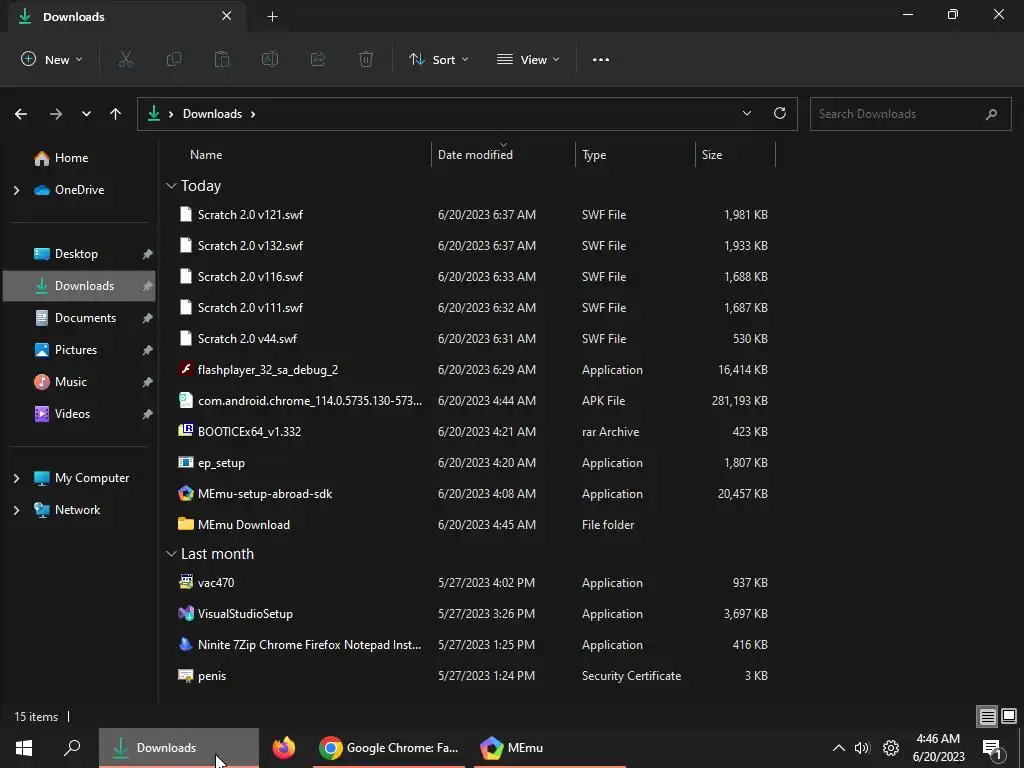Screen dimensions: 1024x768
Task: Click the Rename icon in toolbar
Action: coord(270,59)
